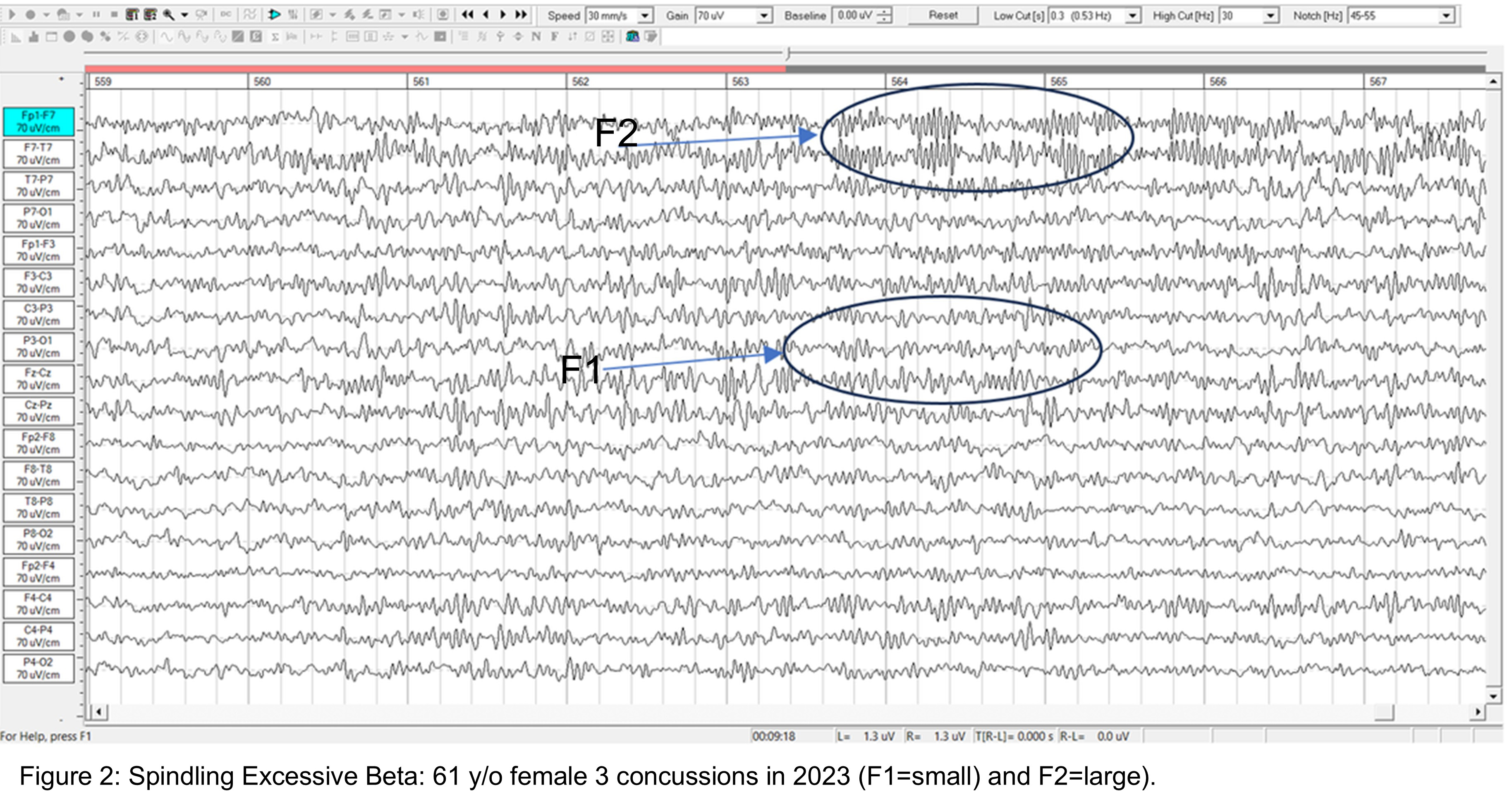Open the Speed dropdown showing 30 mm/s
Image resolution: width=1512 pixels, height=797 pixels.
click(x=645, y=16)
